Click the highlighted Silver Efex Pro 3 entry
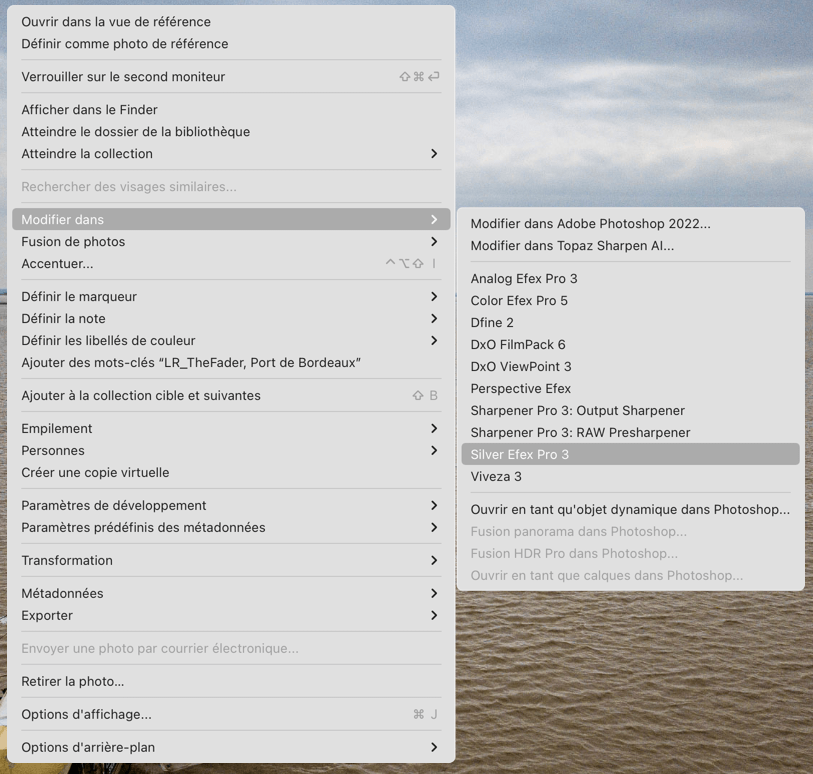This screenshot has height=774, width=813. pos(630,454)
